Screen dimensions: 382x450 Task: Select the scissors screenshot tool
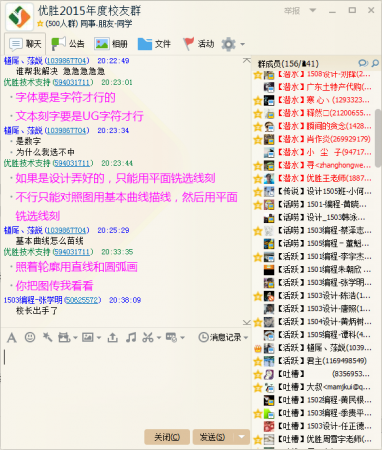pyautogui.click(x=147, y=337)
